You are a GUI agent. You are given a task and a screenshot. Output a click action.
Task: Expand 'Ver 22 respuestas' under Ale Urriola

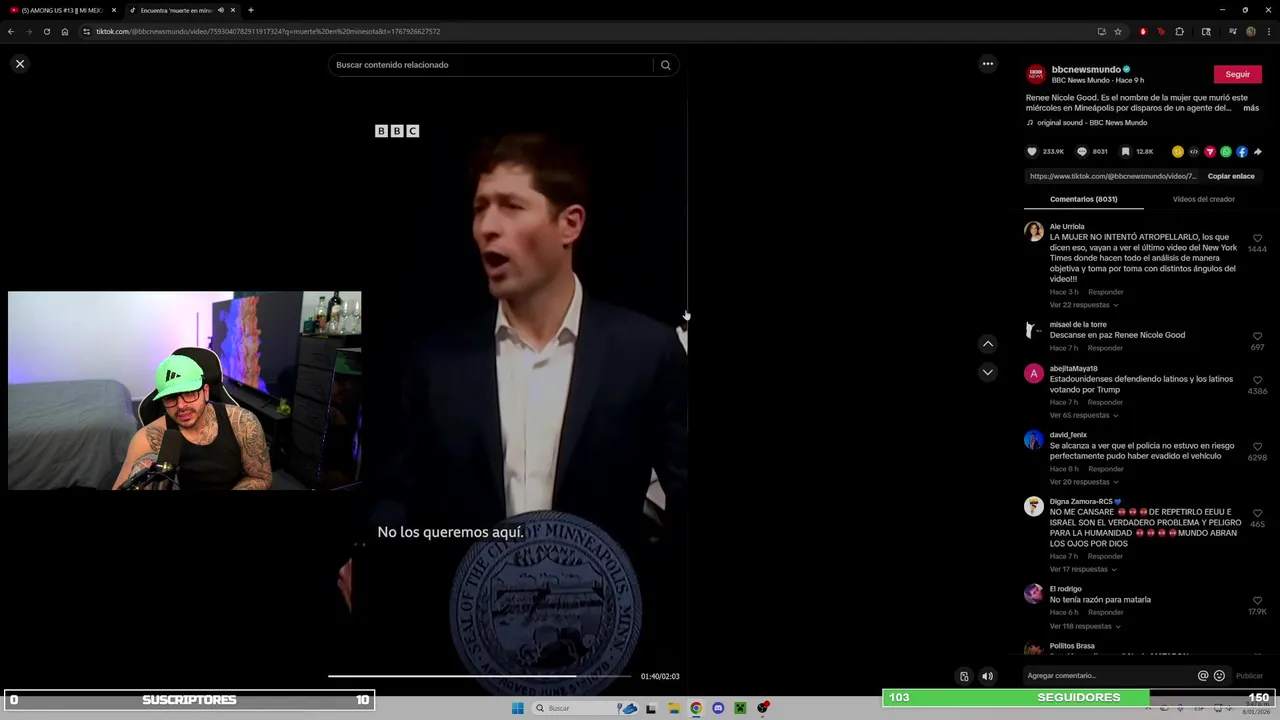(x=1084, y=305)
